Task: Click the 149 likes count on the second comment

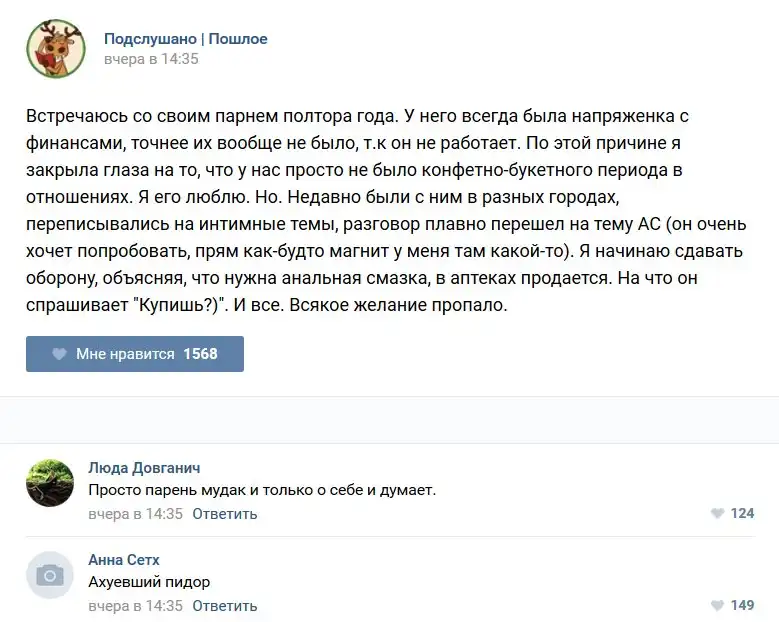Action: [x=742, y=606]
